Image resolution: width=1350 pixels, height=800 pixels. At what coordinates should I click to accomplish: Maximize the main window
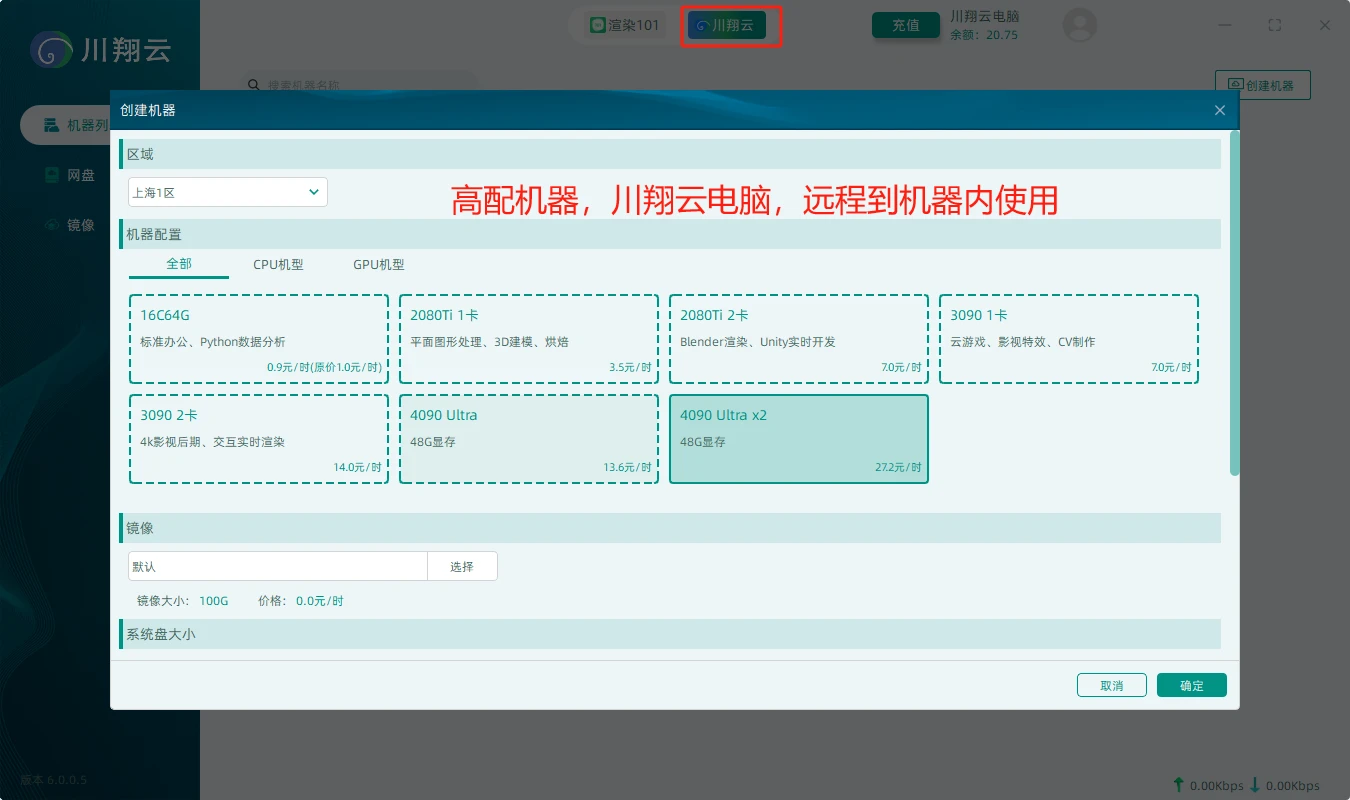(1274, 25)
